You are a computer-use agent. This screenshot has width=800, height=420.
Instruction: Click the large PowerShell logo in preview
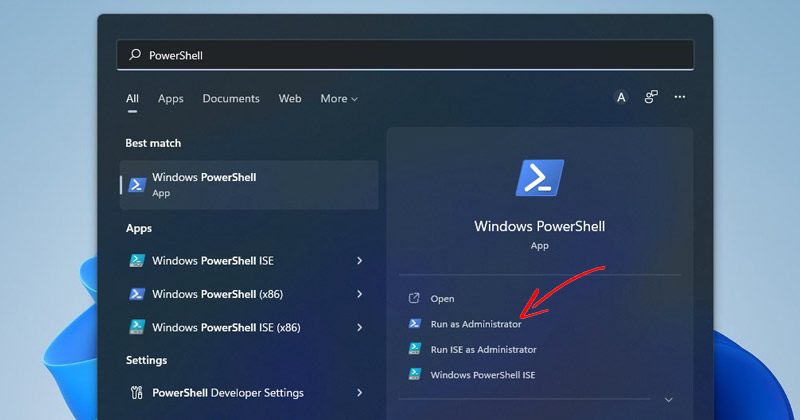pyautogui.click(x=540, y=178)
